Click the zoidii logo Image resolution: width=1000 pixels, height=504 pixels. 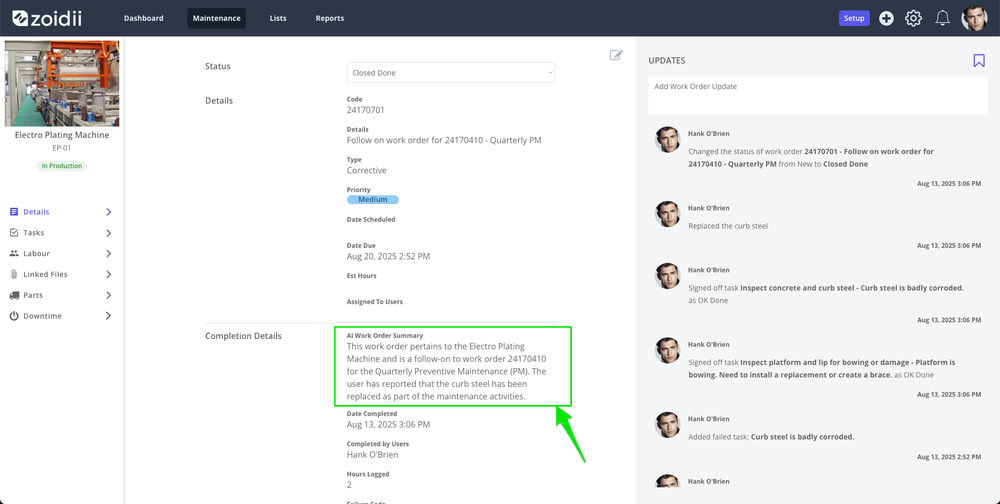[x=47, y=18]
